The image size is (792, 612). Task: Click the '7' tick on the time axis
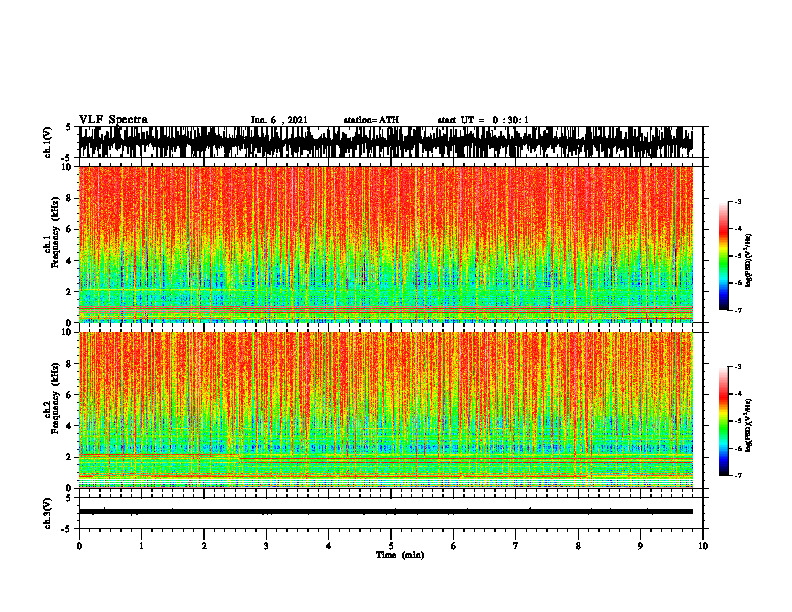(516, 546)
